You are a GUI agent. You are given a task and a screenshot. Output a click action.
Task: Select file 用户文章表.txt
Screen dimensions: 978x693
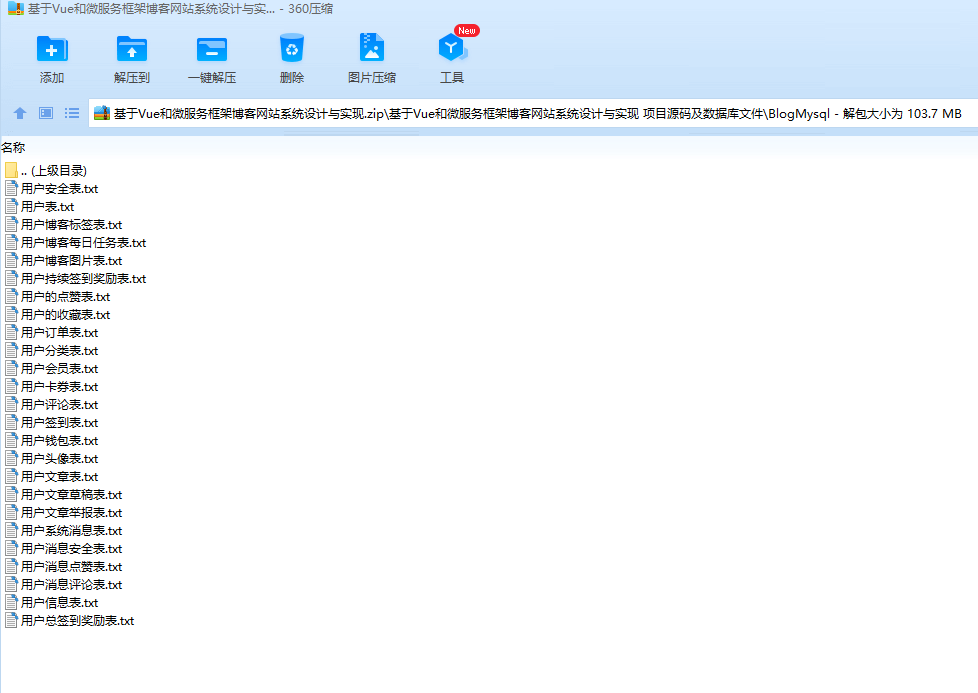52,477
